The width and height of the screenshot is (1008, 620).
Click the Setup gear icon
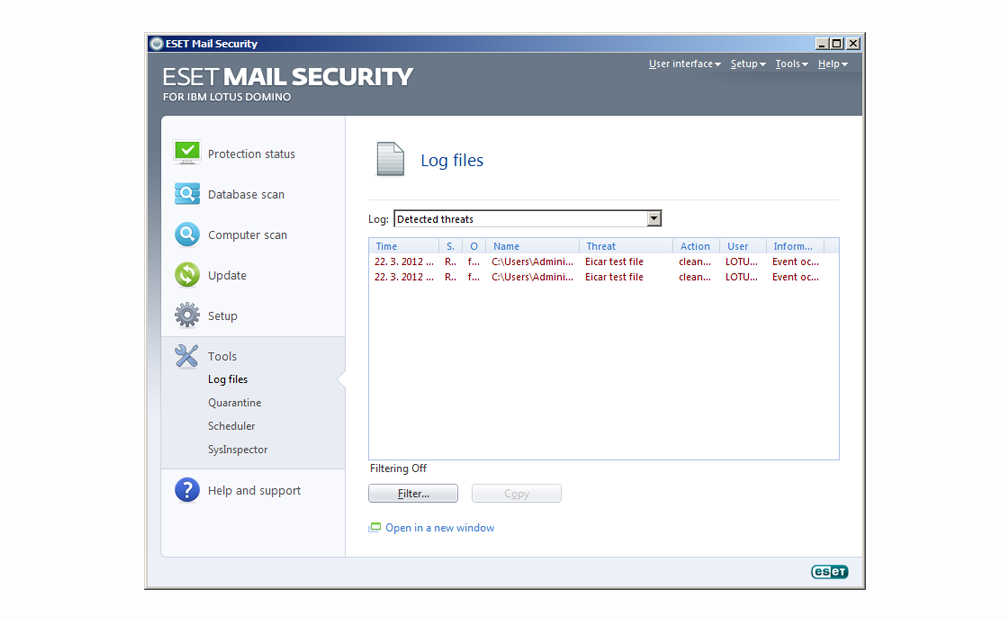(x=187, y=315)
